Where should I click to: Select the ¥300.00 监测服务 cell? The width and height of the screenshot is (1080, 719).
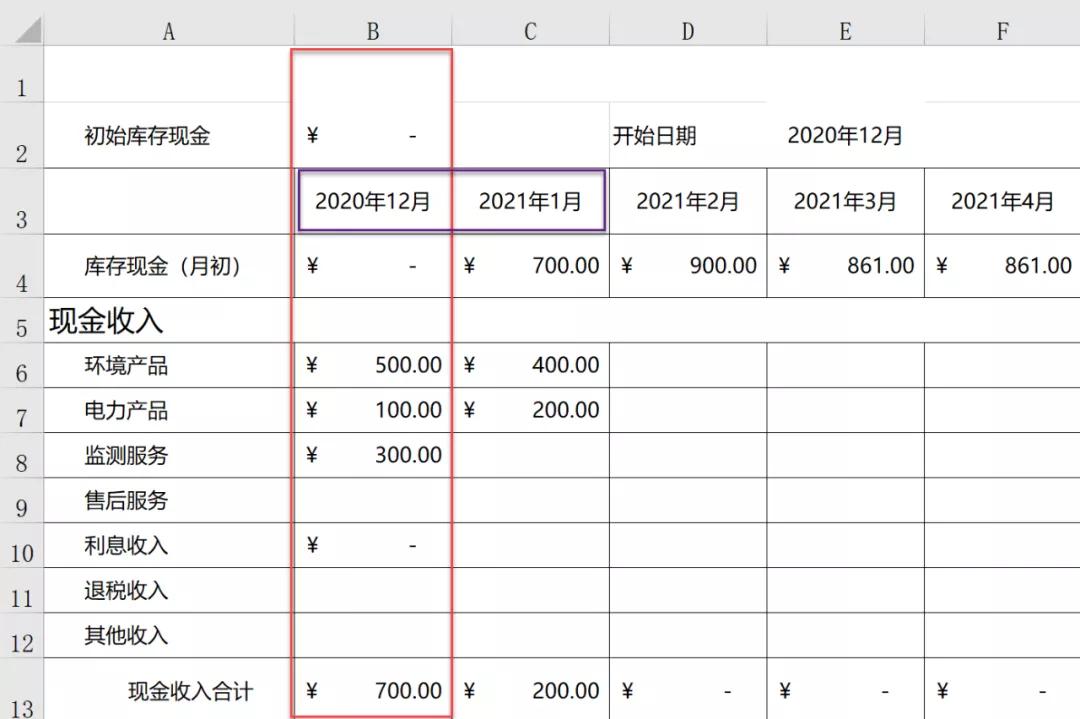(372, 456)
